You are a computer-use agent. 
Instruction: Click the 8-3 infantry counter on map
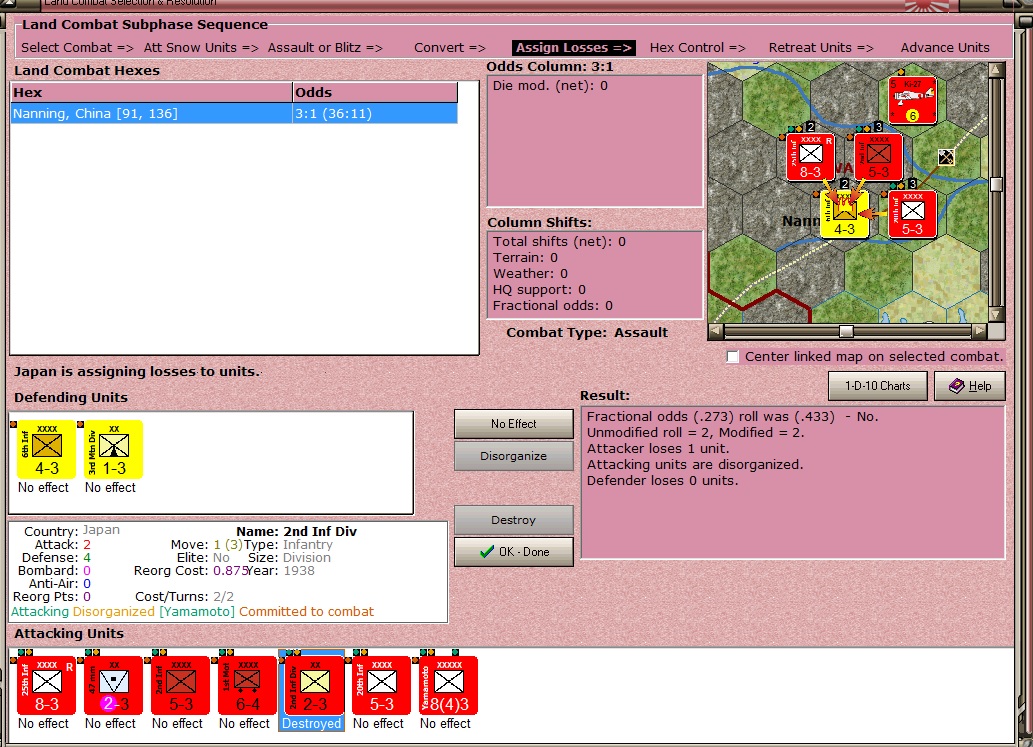[x=810, y=157]
